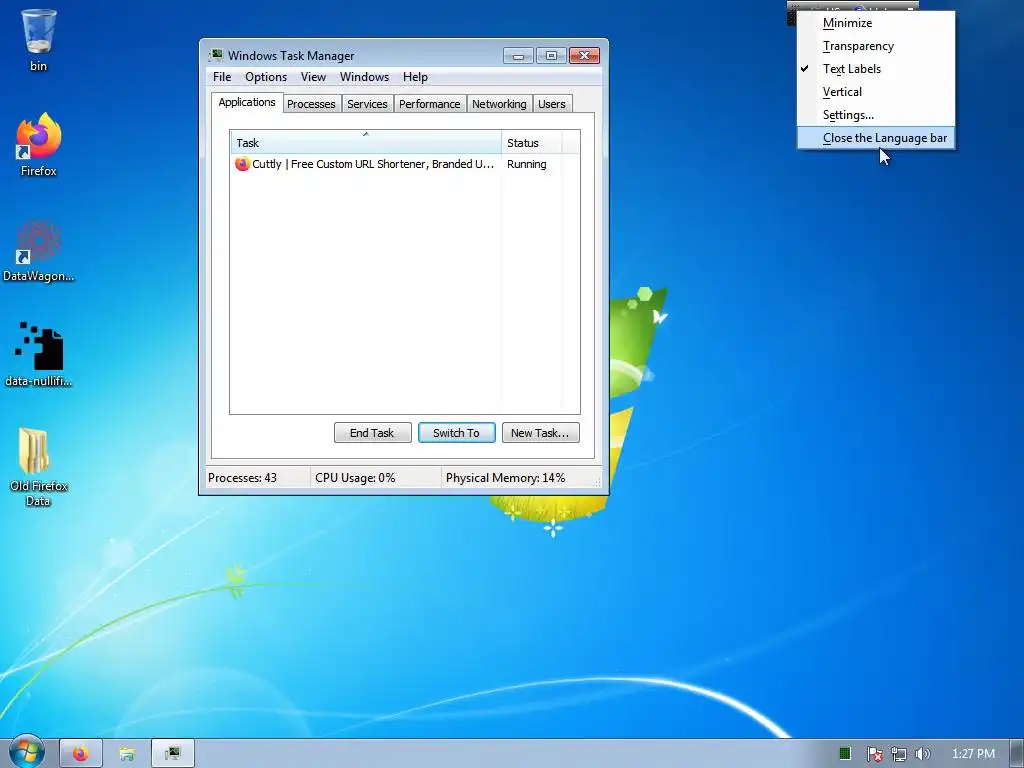The image size is (1024, 768).
Task: Switch to the Services tab
Action: [367, 104]
